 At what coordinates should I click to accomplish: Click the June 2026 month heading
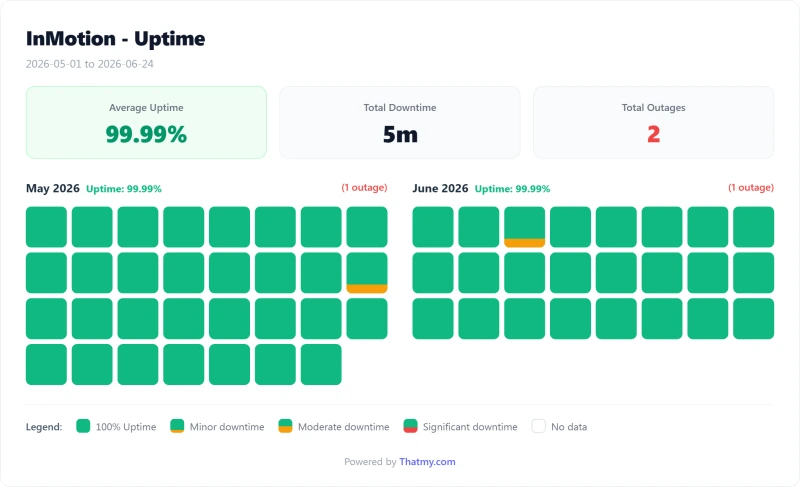(440, 188)
